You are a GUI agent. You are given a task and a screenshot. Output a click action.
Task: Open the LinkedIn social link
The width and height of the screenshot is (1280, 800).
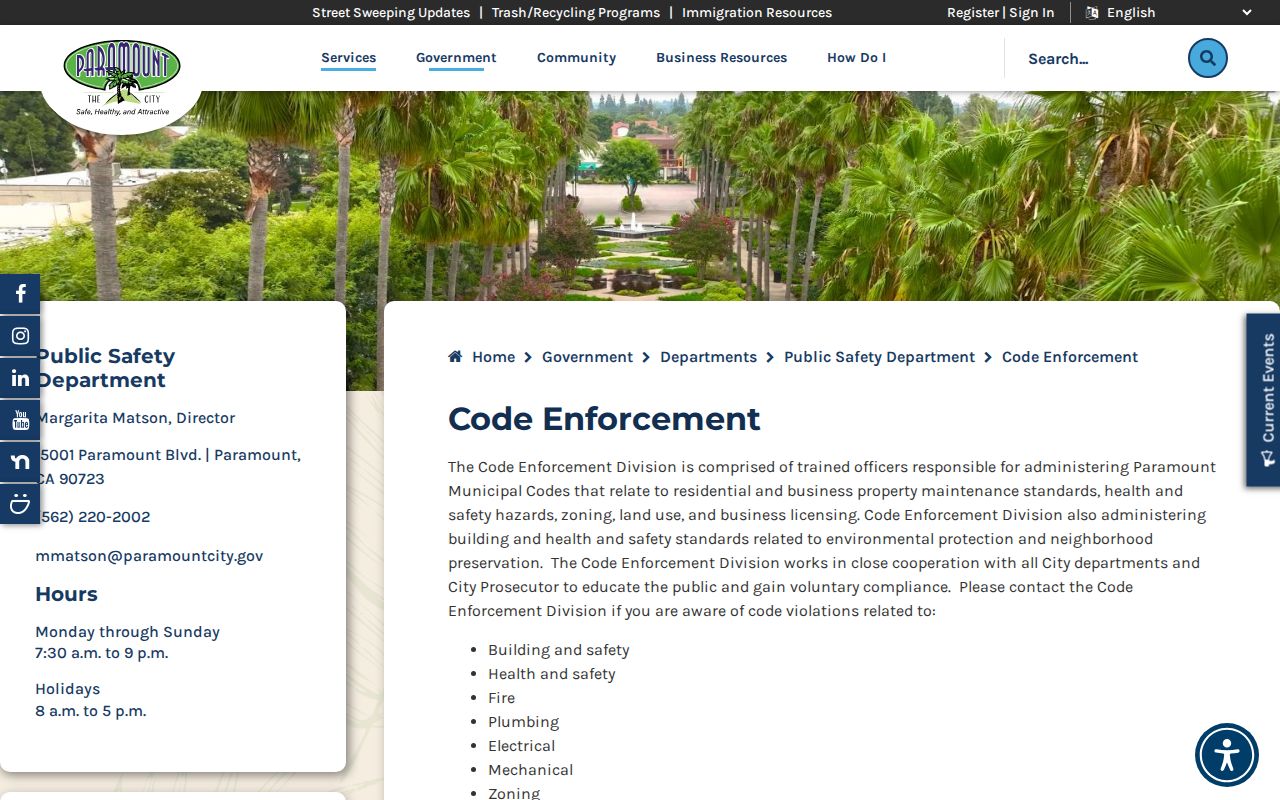pyautogui.click(x=20, y=378)
